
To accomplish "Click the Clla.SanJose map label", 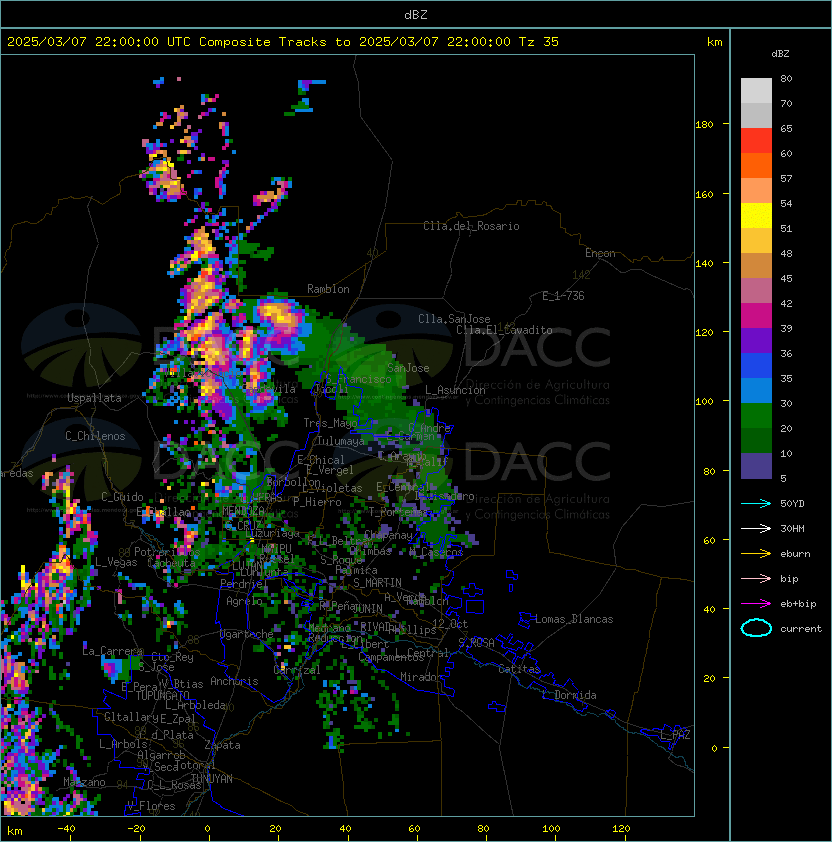I will pos(454,319).
